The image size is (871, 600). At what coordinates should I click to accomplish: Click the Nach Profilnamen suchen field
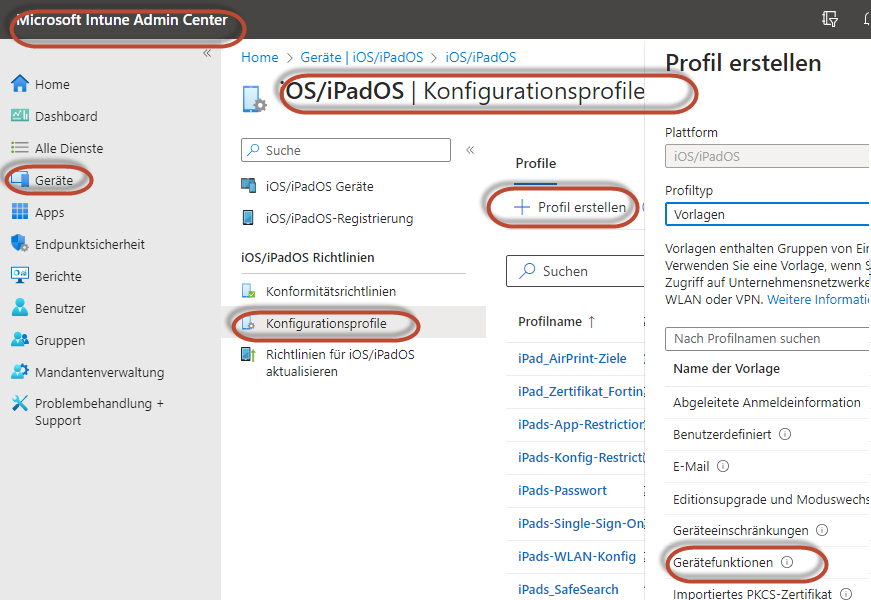[767, 339]
